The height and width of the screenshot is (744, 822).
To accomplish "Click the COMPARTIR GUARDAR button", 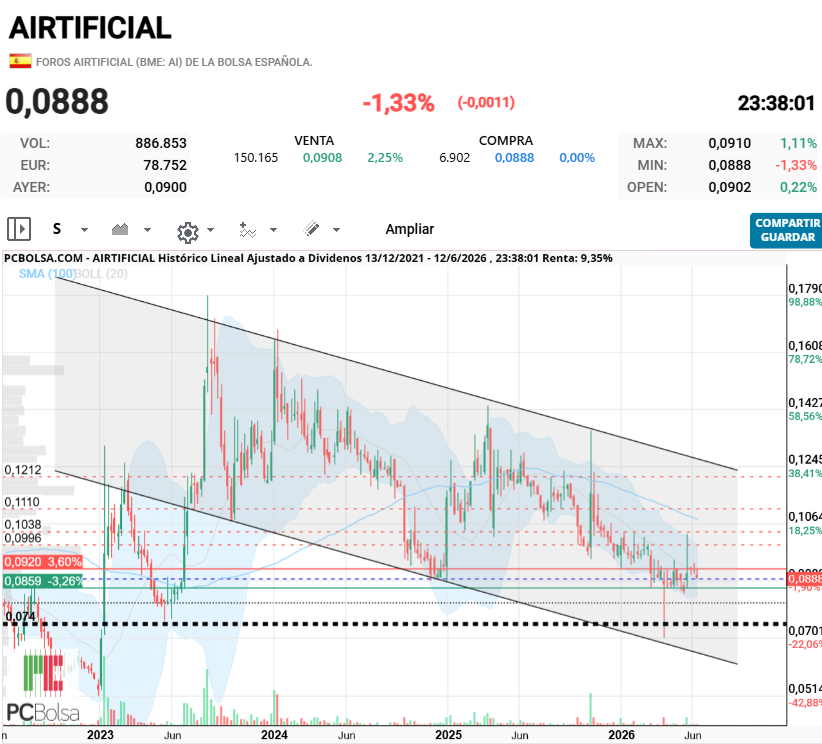I will [x=786, y=231].
